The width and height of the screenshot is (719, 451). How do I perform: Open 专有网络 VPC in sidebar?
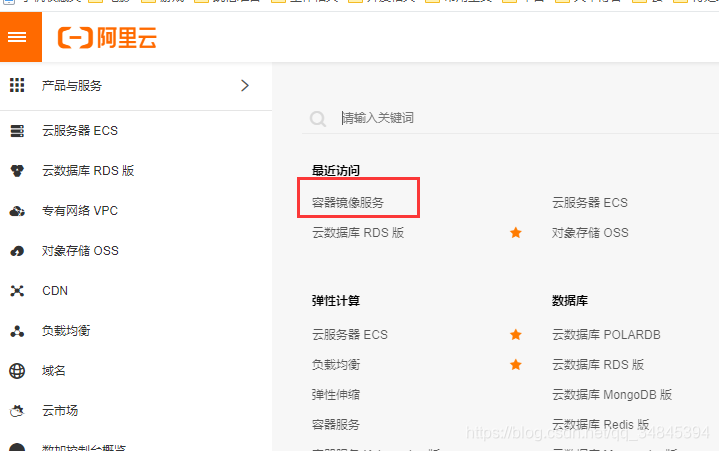[x=80, y=211]
